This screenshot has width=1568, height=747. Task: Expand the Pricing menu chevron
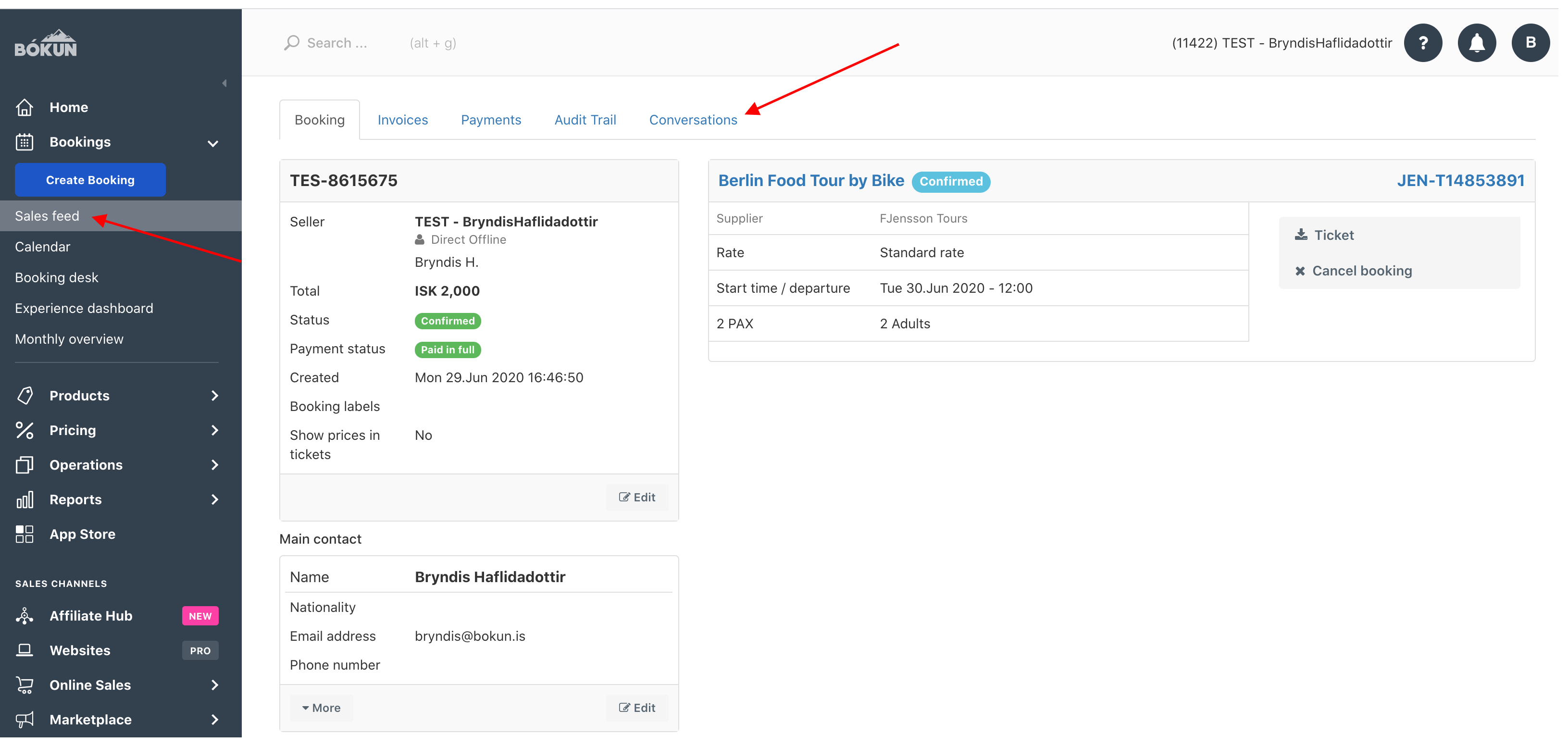215,430
